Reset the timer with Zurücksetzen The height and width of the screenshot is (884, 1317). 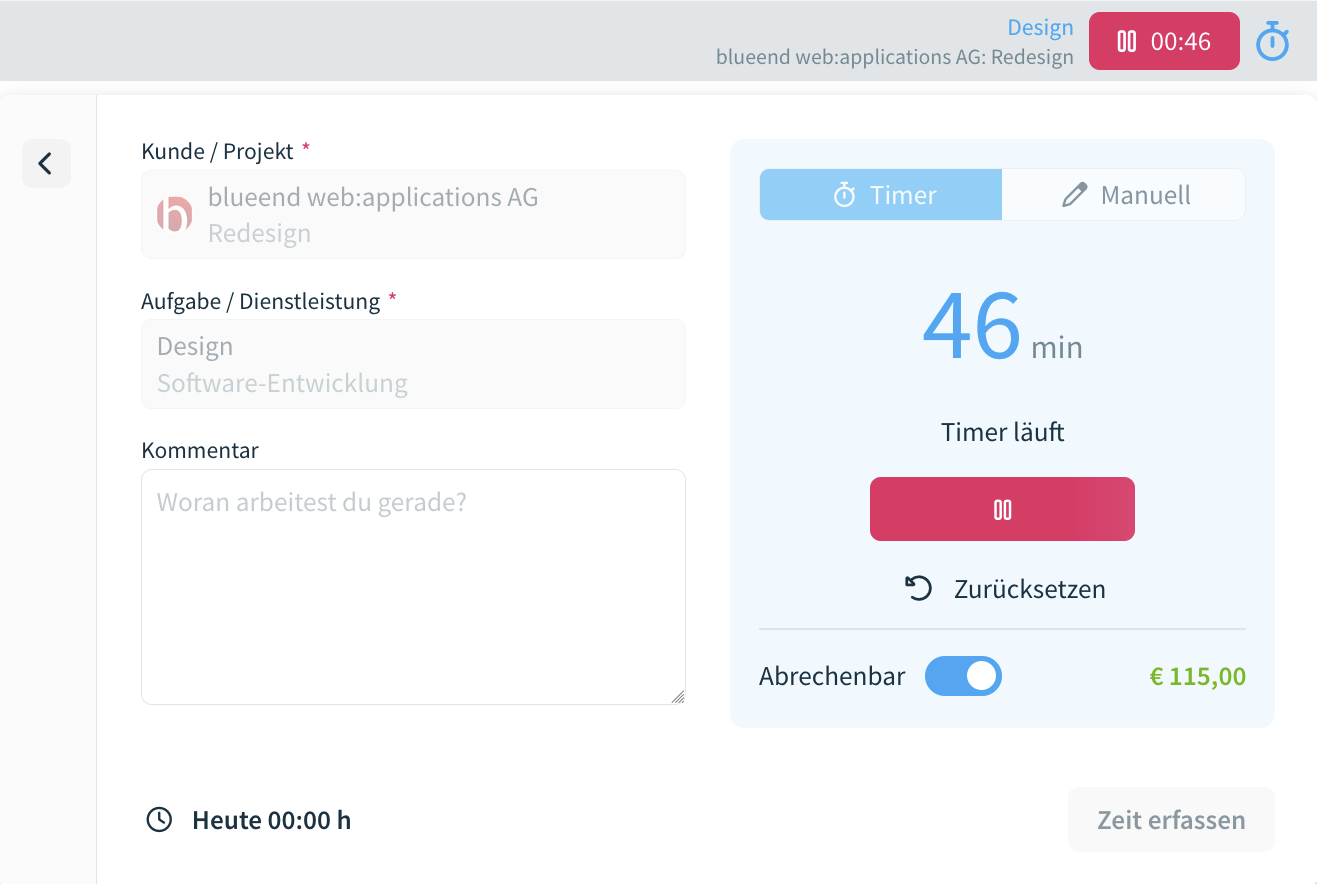(1004, 588)
